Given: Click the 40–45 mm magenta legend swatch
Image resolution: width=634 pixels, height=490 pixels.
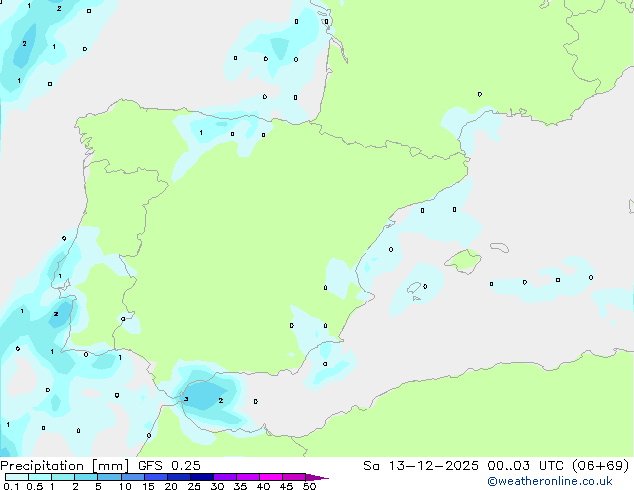Looking at the screenshot, I should 271,477.
